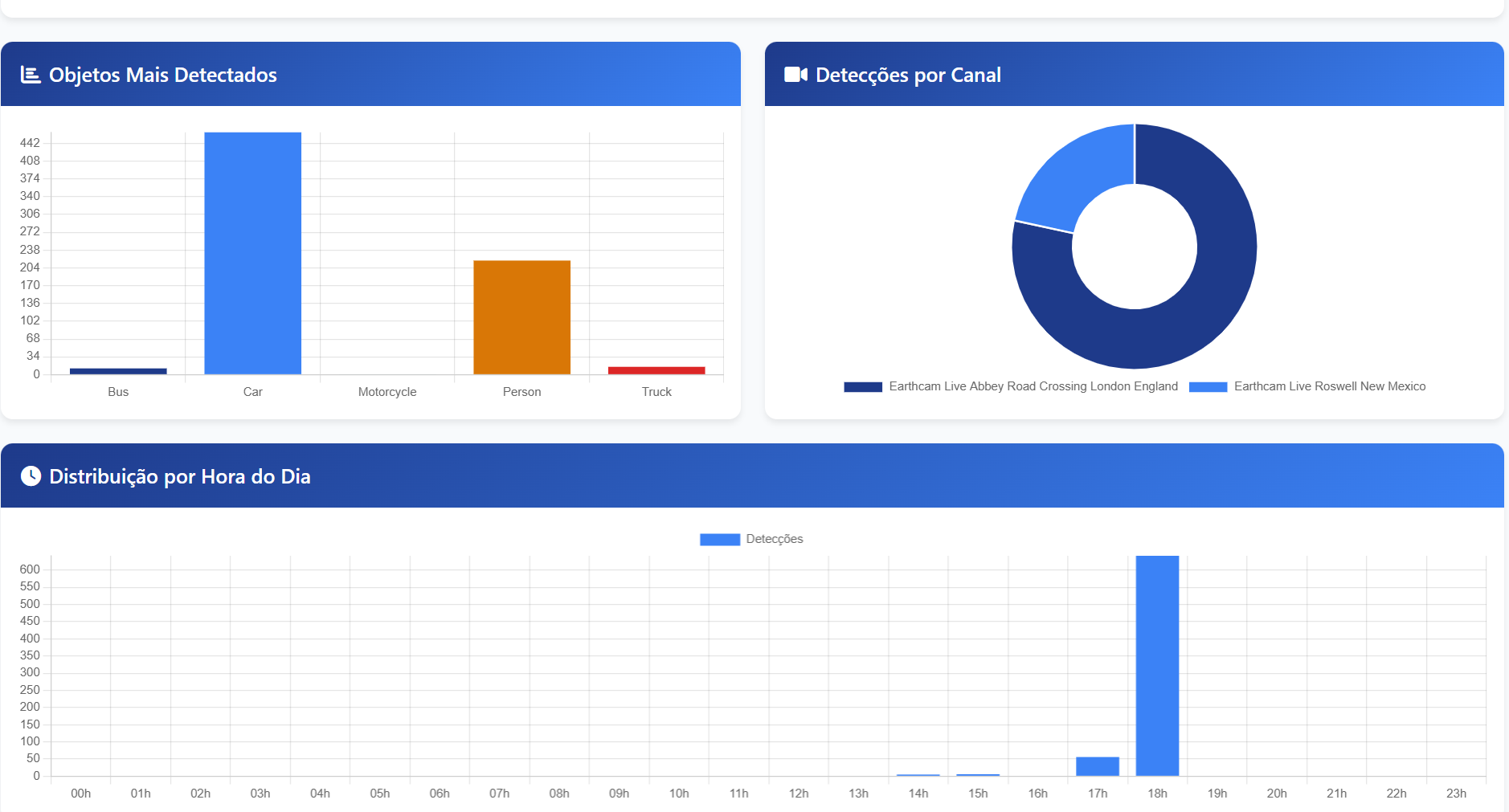This screenshot has height=812, width=1509.
Task: Select the orange Person bar
Action: click(x=521, y=317)
